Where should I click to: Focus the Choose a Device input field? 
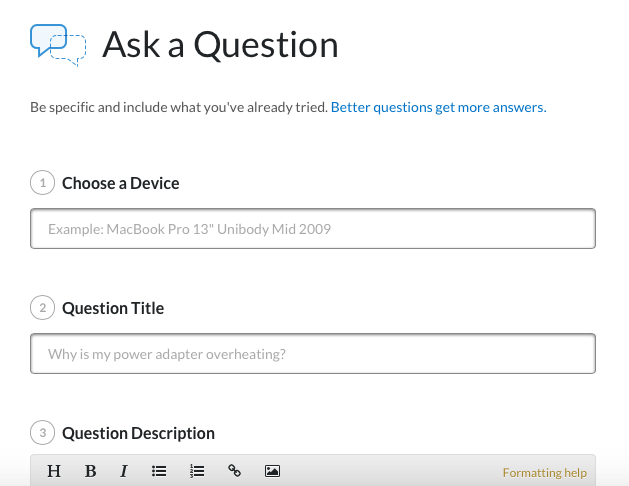pos(313,229)
